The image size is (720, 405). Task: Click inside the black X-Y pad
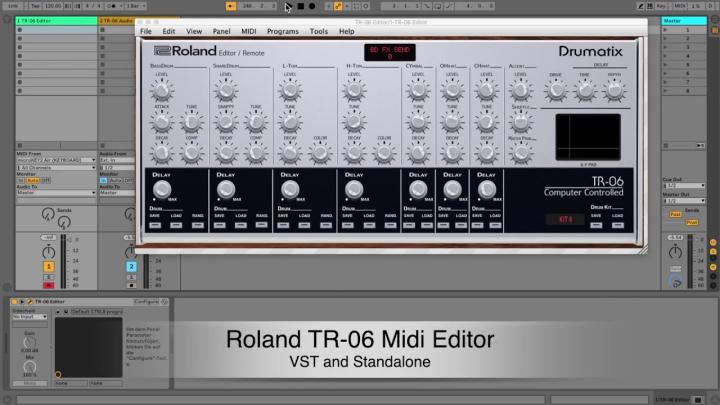(x=588, y=137)
